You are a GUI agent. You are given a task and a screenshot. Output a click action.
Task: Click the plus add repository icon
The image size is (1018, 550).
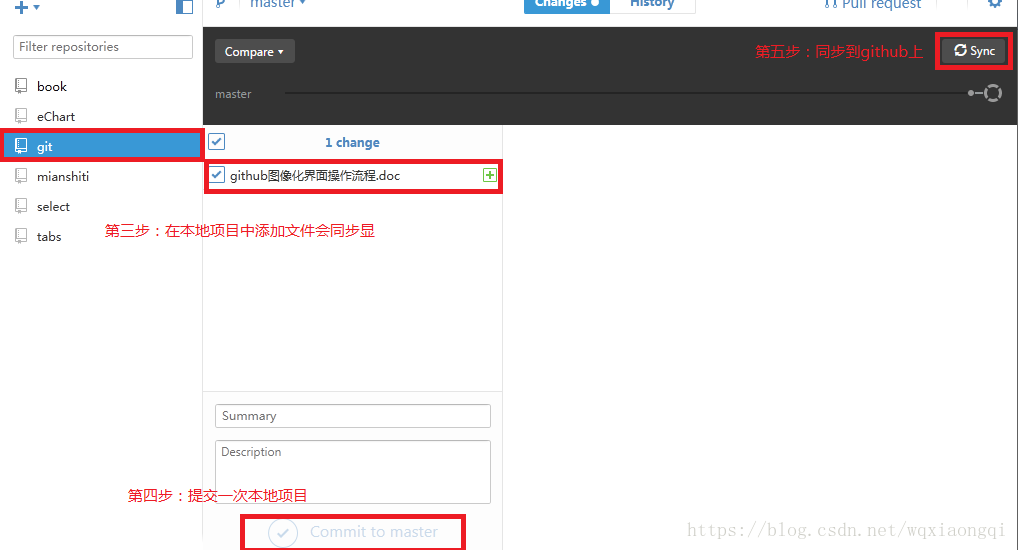(21, 7)
